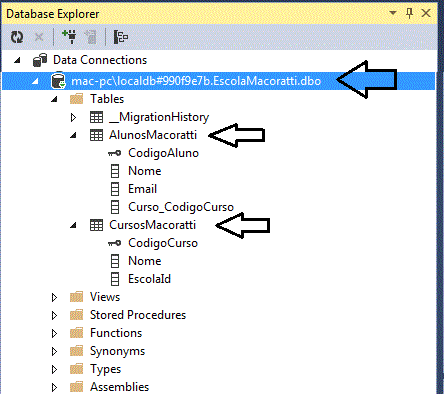
Task: Pin the Database Explorer panel (auto hide)
Action: [410, 13]
